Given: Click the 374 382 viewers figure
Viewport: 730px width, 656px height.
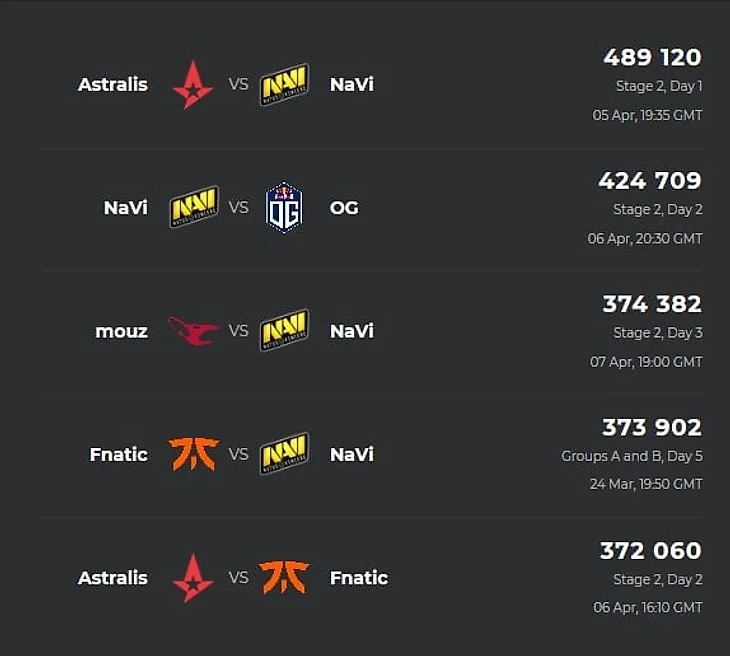Looking at the screenshot, I should pyautogui.click(x=652, y=304).
